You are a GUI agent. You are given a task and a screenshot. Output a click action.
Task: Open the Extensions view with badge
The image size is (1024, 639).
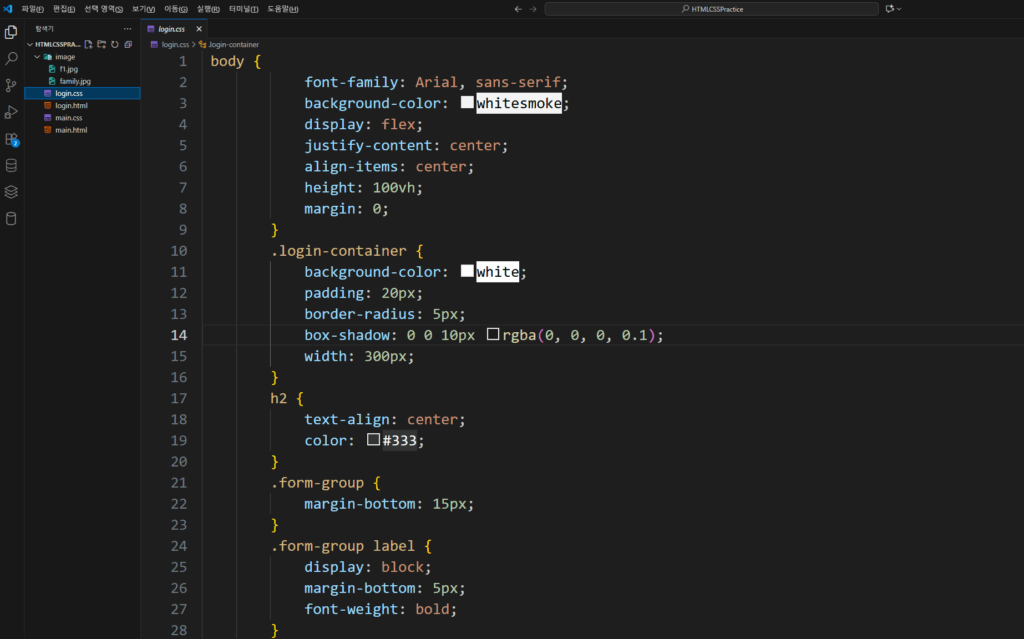coord(11,139)
